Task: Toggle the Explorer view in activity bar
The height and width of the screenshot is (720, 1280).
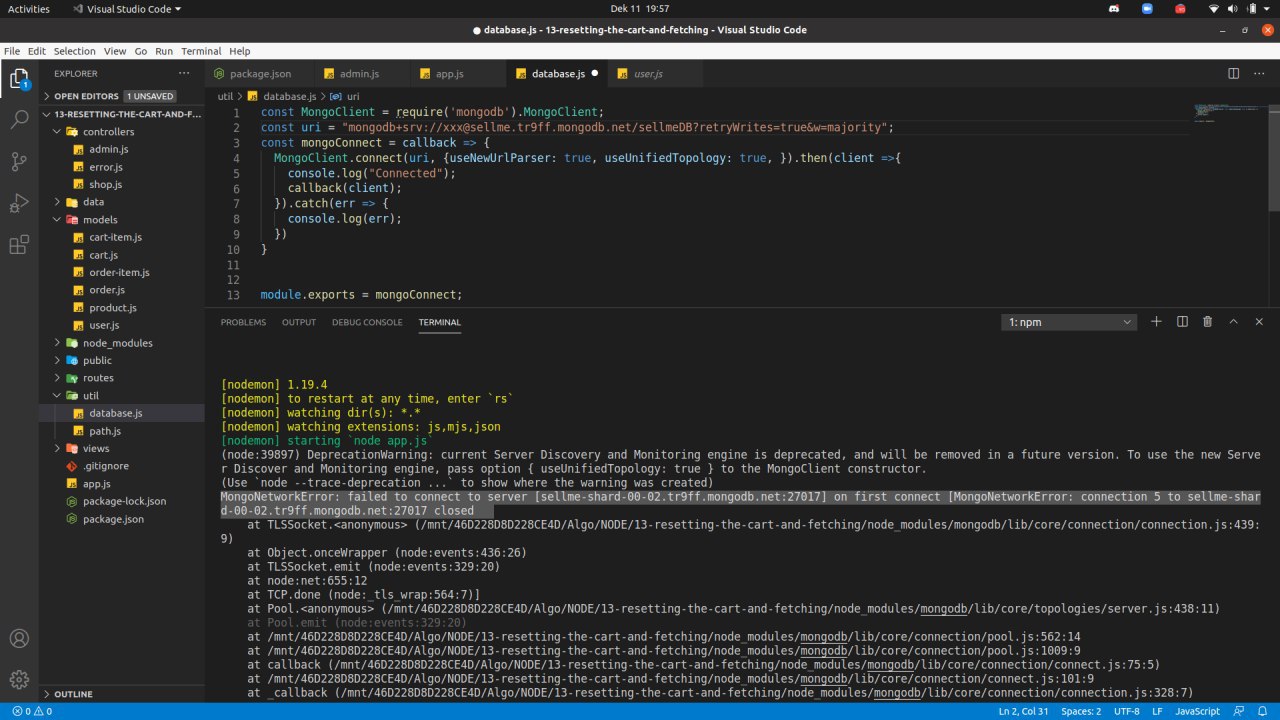Action: click(19, 79)
